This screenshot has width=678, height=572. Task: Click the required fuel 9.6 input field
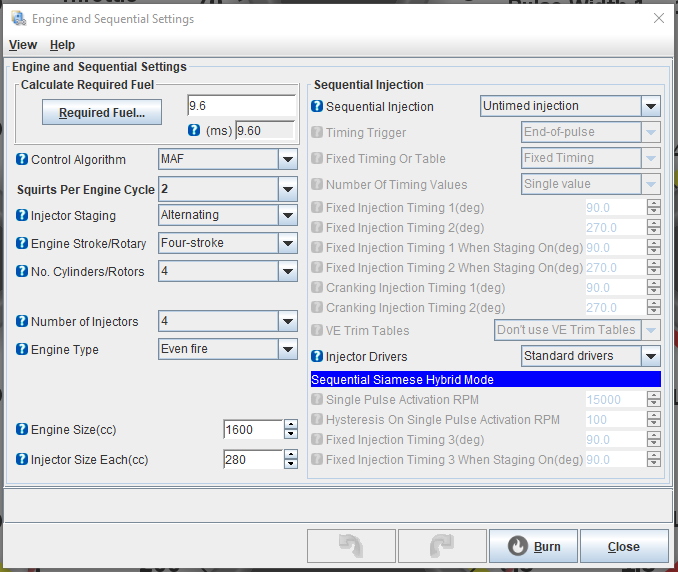point(242,105)
